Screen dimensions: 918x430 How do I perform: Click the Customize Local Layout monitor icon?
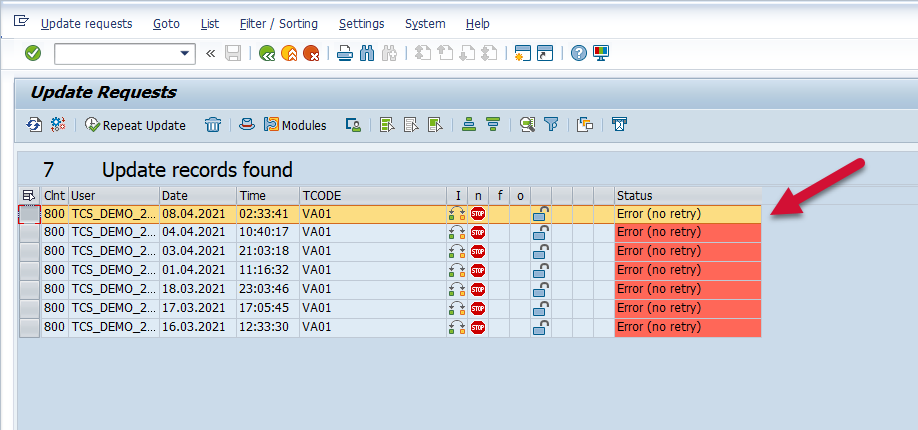click(x=600, y=54)
